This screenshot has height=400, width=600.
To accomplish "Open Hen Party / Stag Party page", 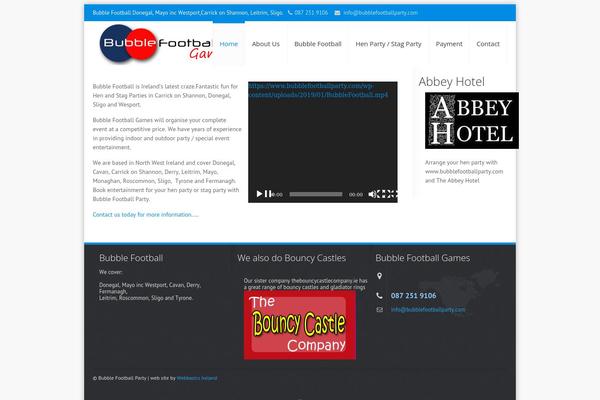I will tap(388, 44).
